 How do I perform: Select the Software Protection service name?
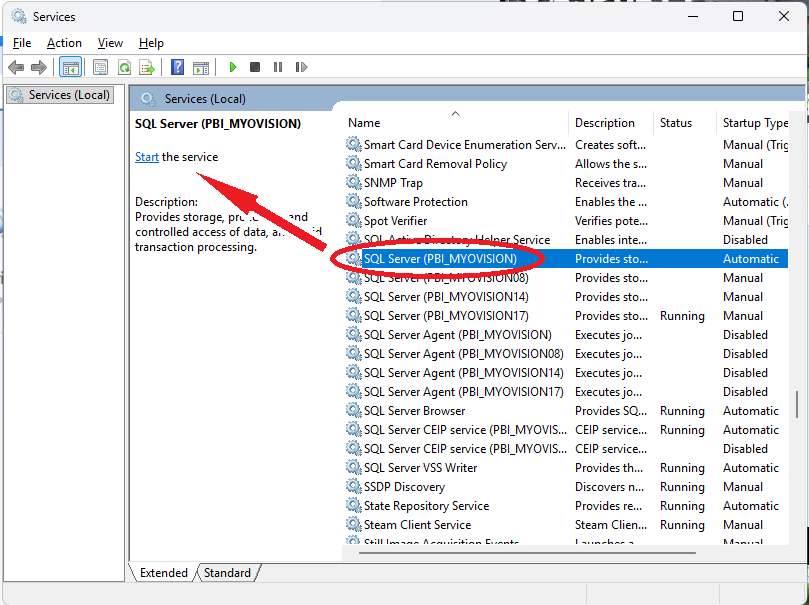(x=416, y=202)
